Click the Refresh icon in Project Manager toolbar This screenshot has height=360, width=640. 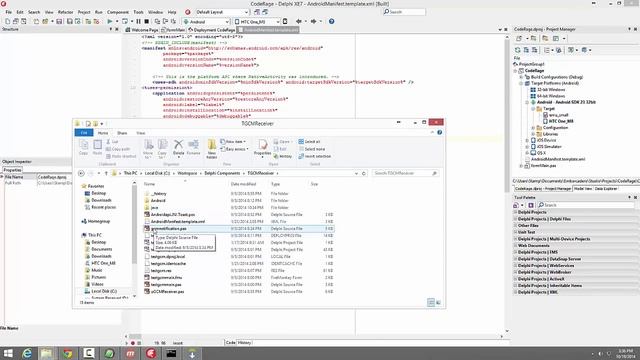pos(518,50)
